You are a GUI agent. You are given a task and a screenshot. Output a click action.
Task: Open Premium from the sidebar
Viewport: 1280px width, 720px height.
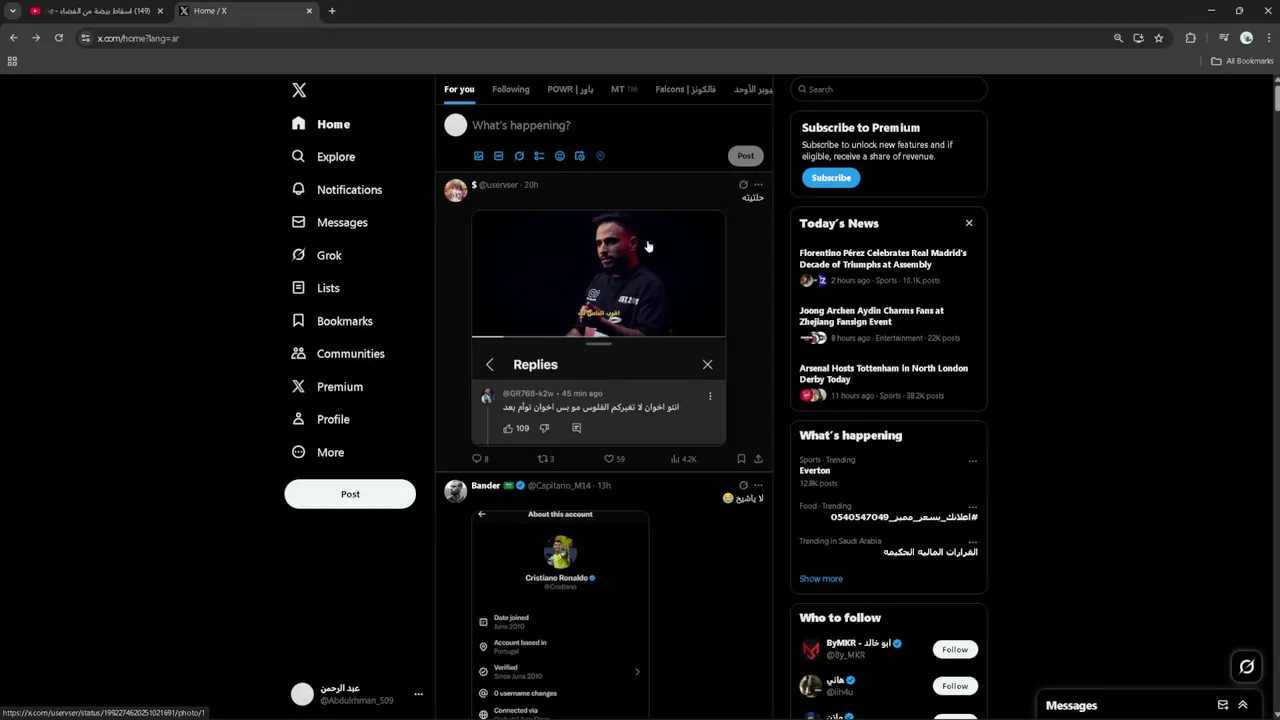point(327,387)
